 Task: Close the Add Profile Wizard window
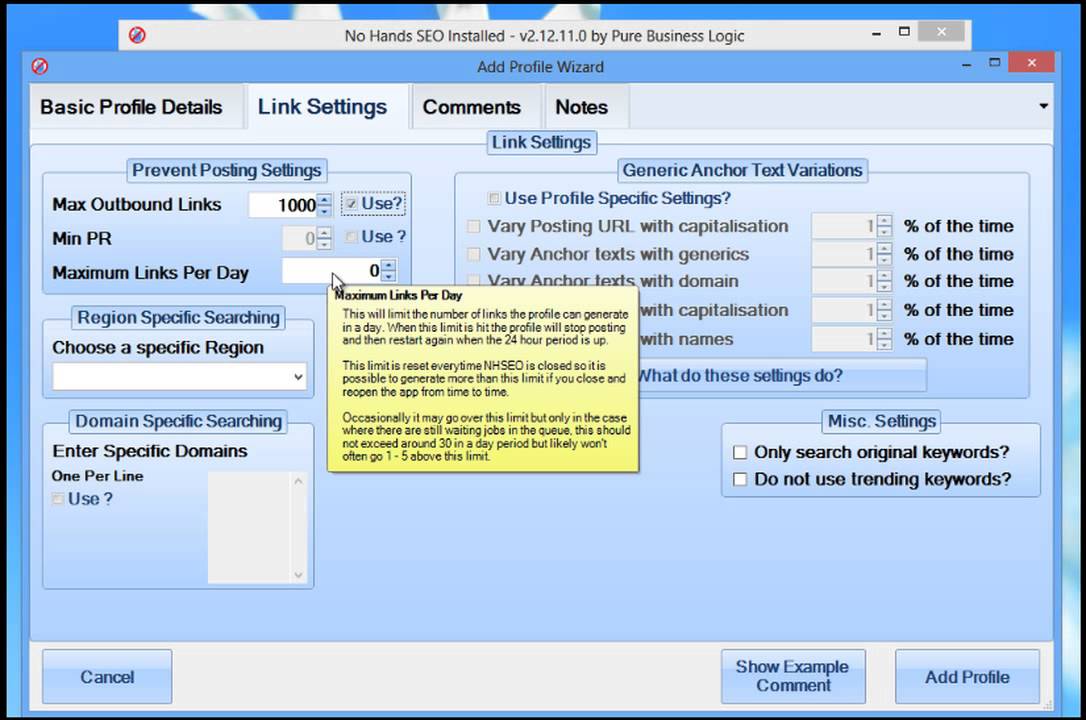[1031, 62]
